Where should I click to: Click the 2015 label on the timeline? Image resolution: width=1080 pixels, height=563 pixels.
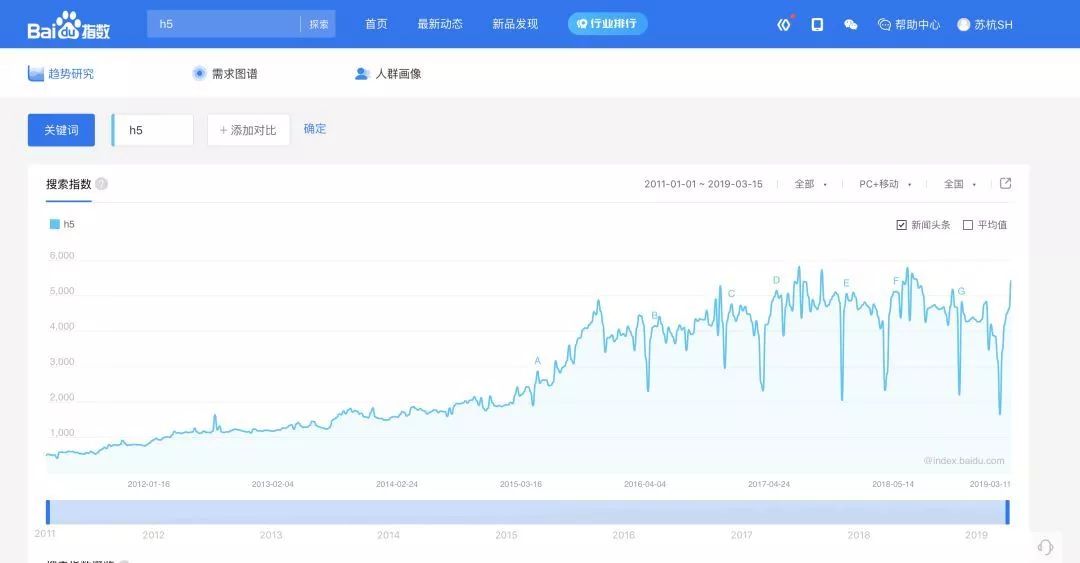[x=506, y=535]
